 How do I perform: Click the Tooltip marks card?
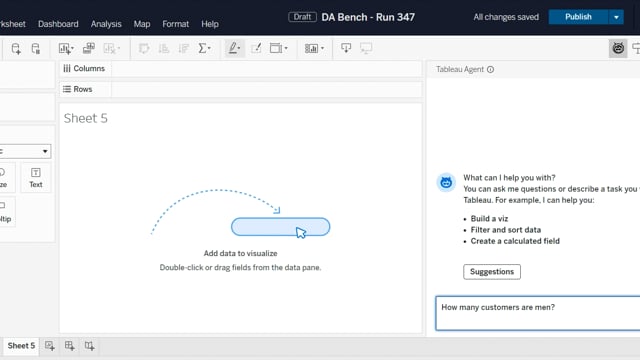[6, 212]
